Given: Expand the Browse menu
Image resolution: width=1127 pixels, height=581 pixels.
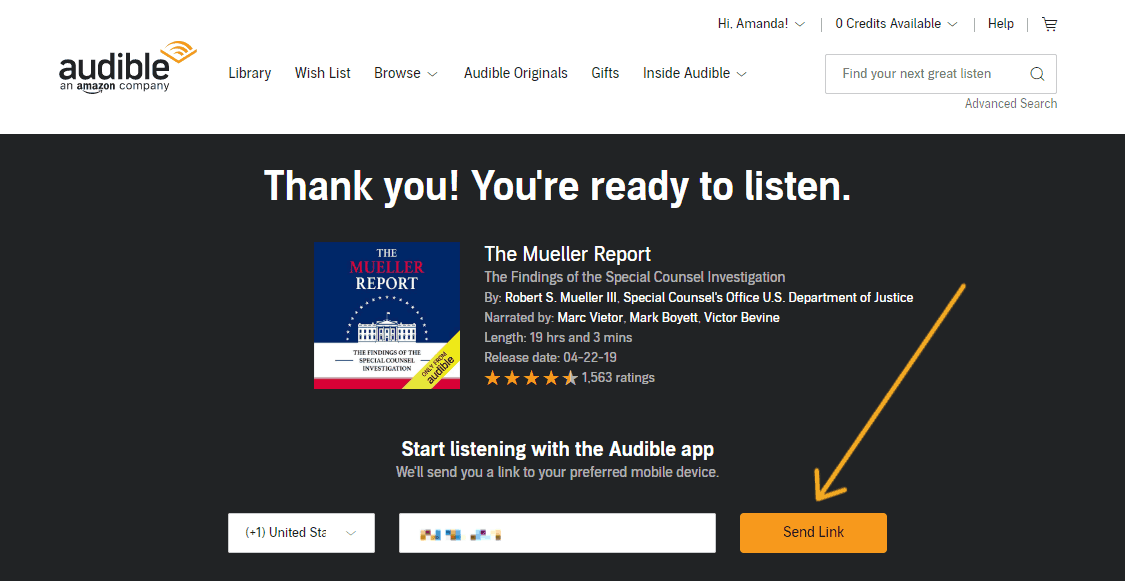Looking at the screenshot, I should point(406,73).
